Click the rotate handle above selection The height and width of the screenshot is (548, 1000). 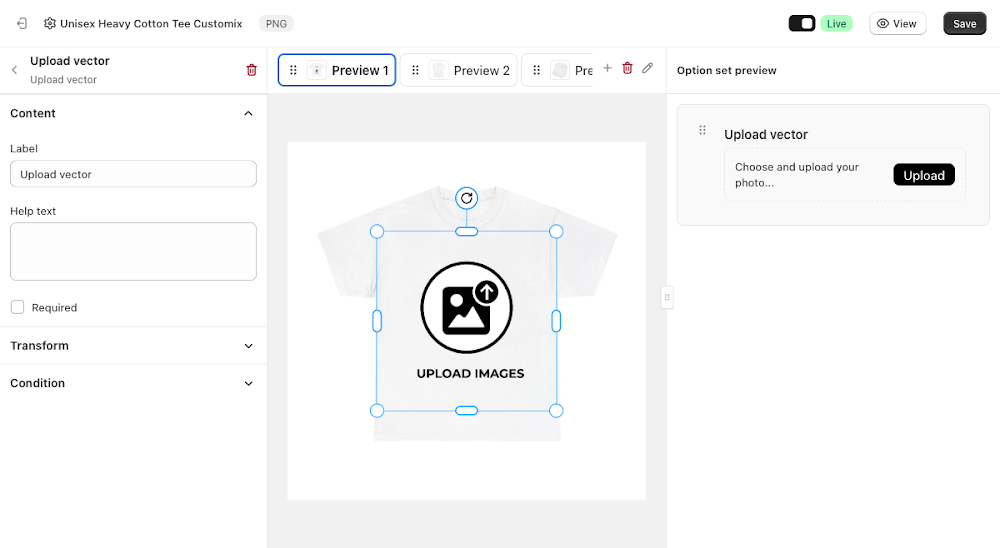(x=467, y=198)
